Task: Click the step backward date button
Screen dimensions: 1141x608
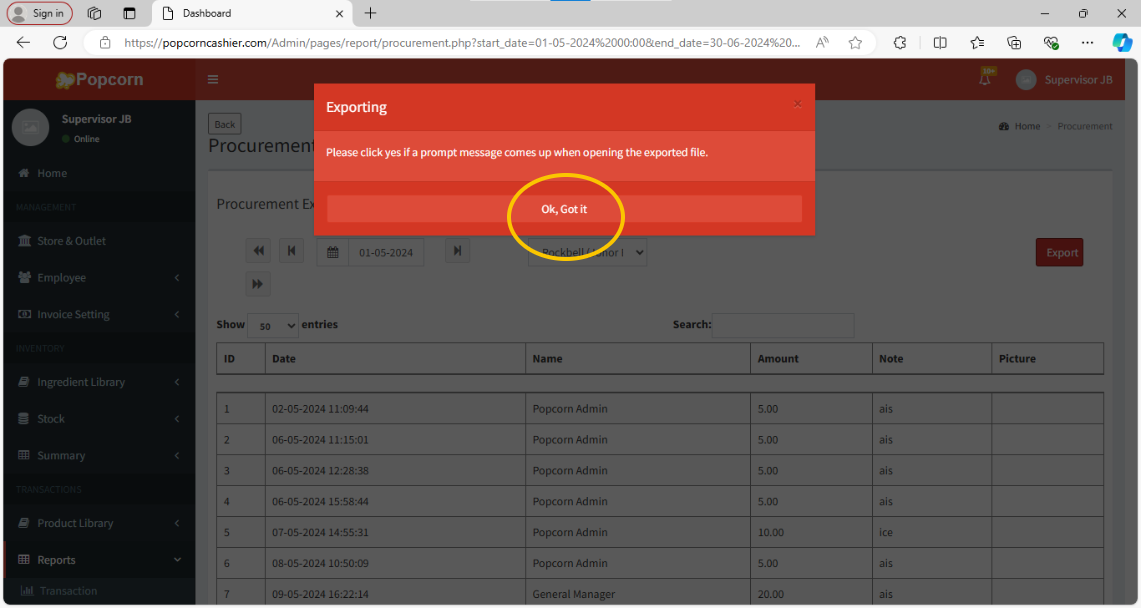Action: point(291,251)
